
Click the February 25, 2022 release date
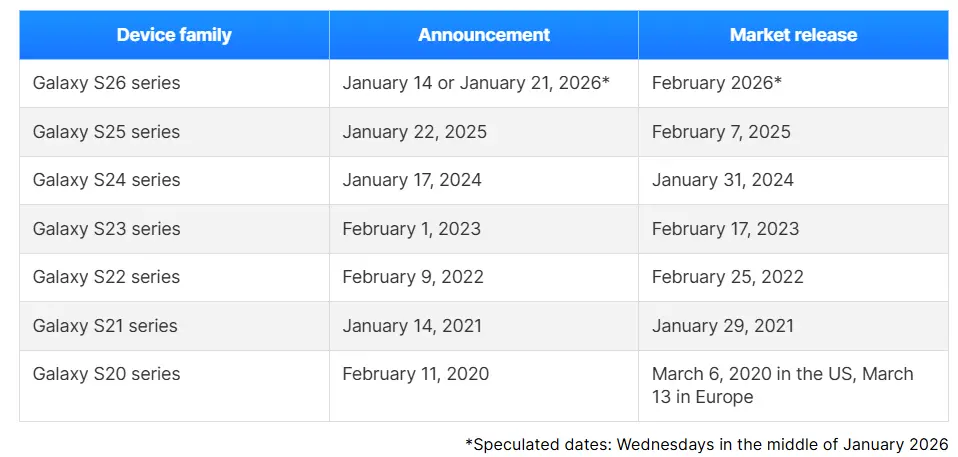click(x=728, y=277)
